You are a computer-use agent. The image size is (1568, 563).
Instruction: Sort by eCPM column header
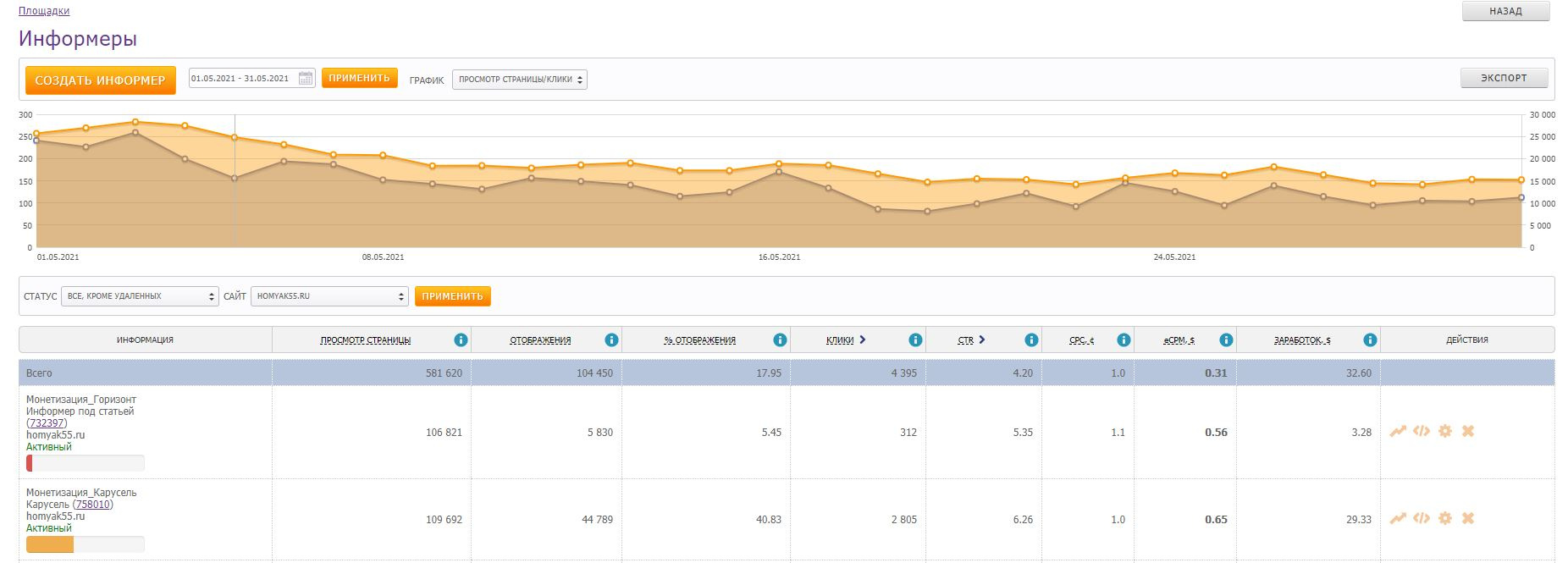pos(1179,340)
